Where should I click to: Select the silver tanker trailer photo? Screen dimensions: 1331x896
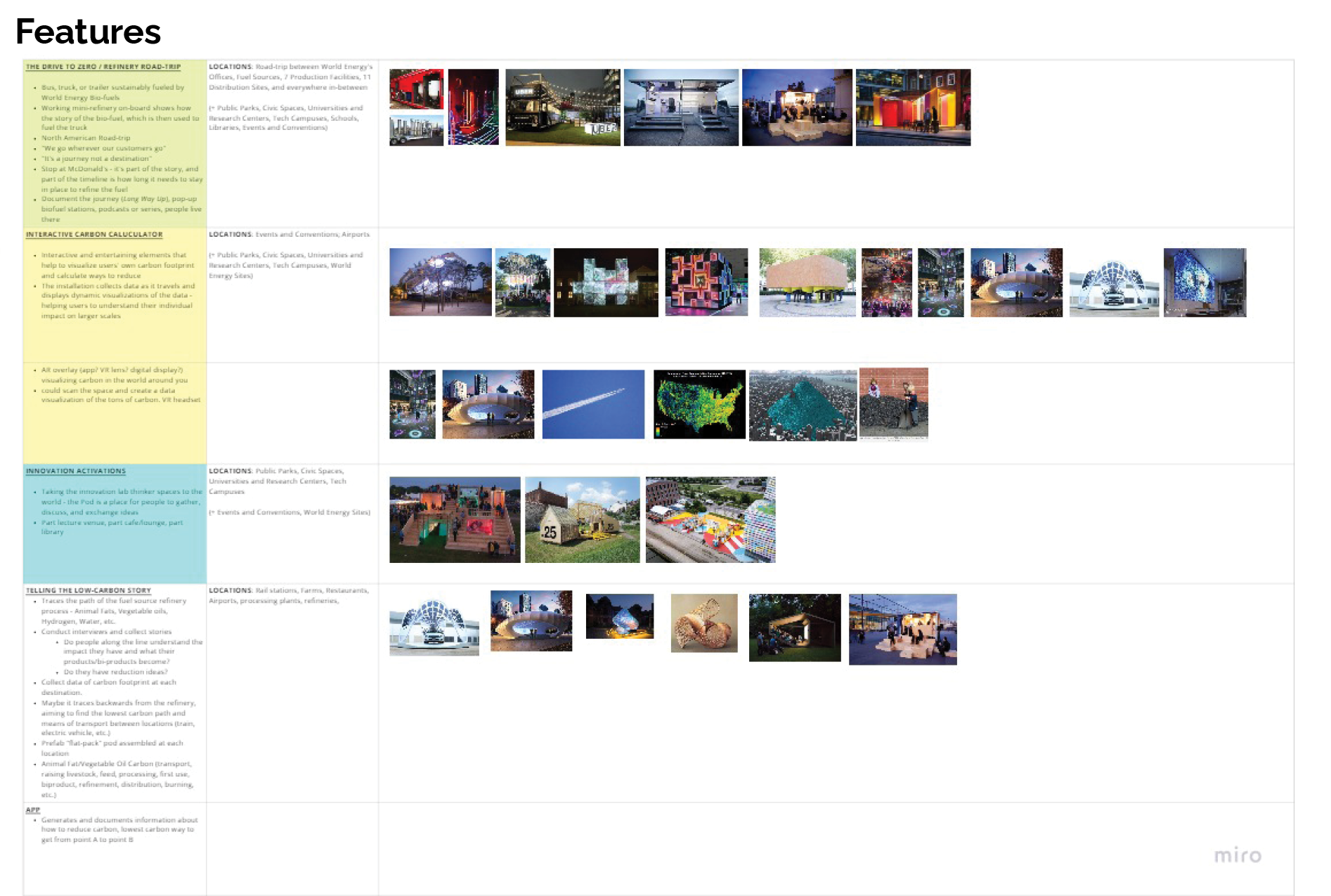[417, 131]
